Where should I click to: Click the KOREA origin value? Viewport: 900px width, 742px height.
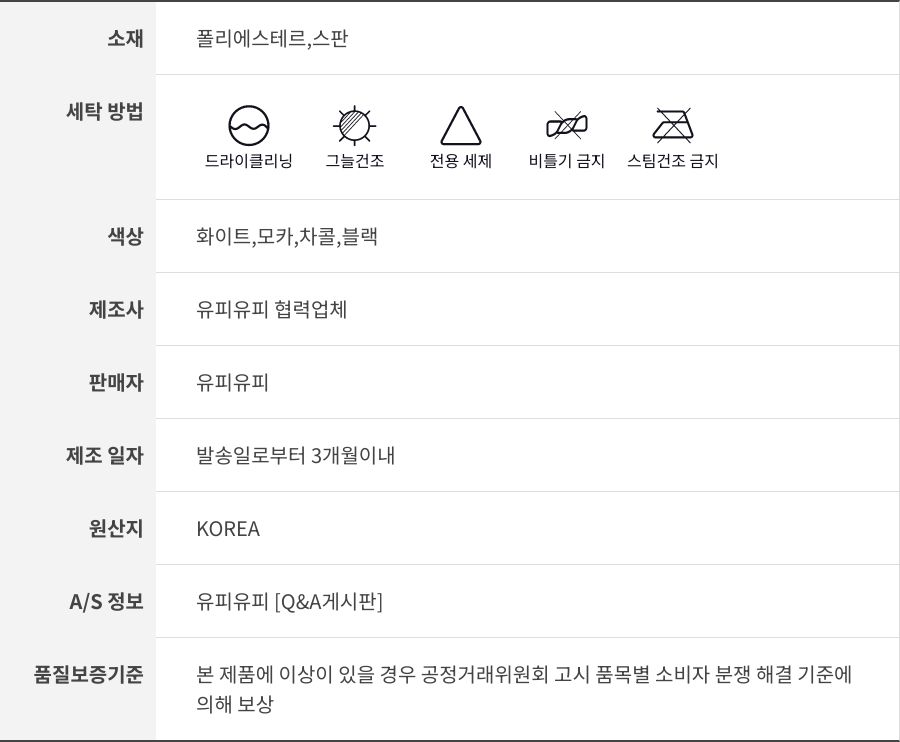(x=228, y=529)
